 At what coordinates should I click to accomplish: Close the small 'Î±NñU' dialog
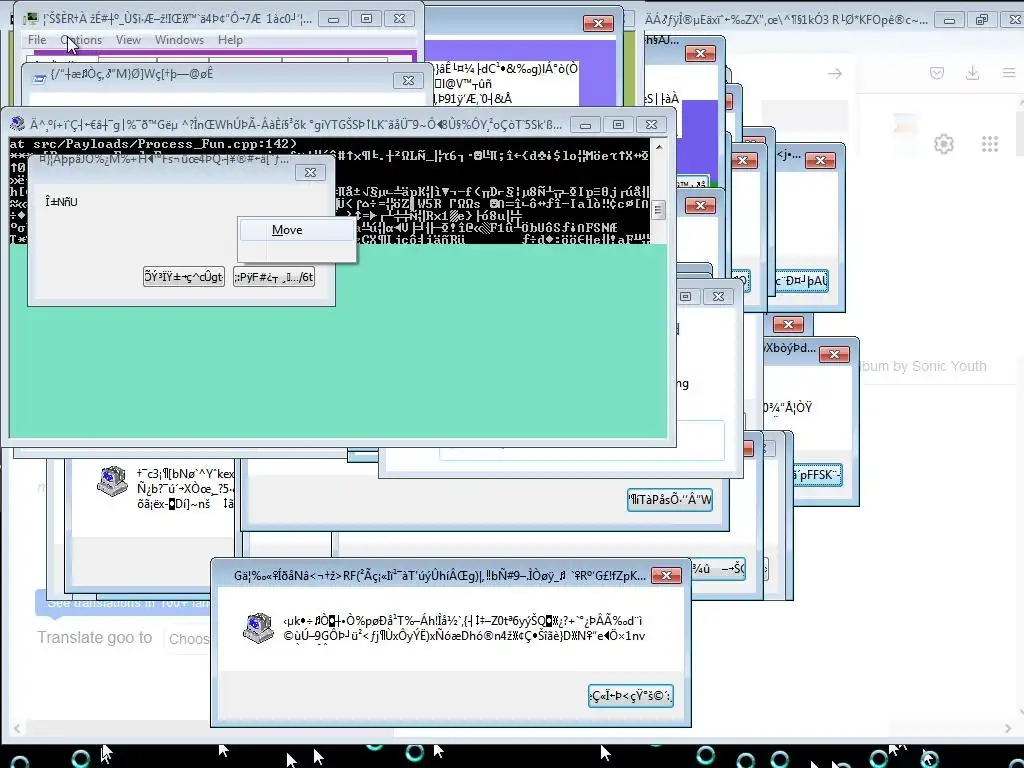(x=310, y=172)
